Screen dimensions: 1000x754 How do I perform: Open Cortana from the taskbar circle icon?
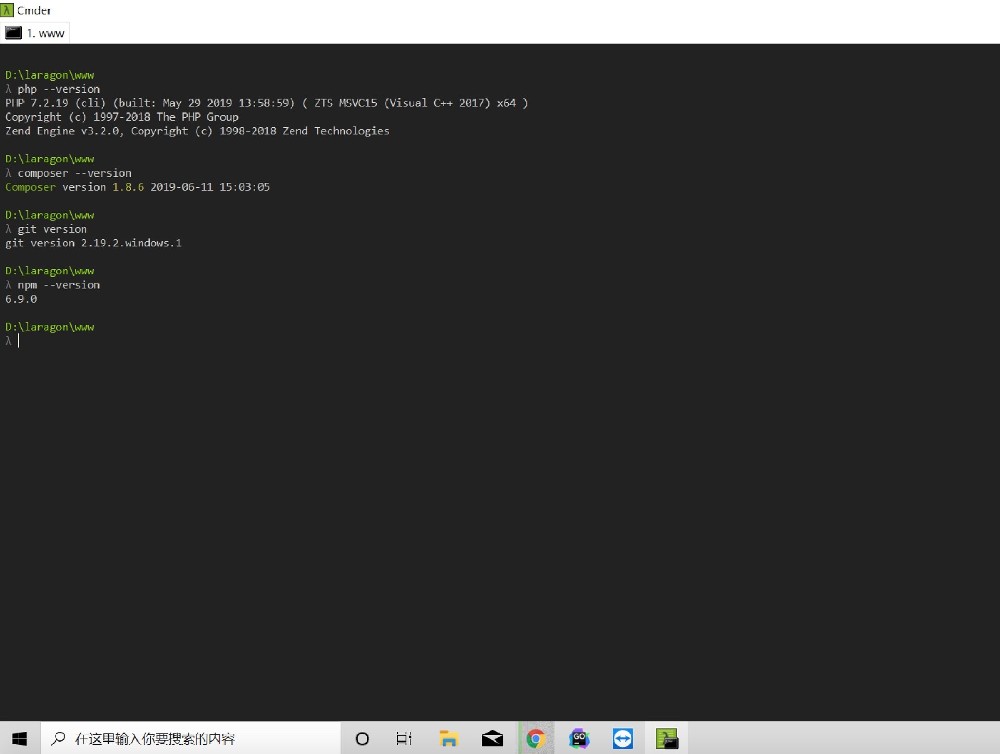point(362,739)
